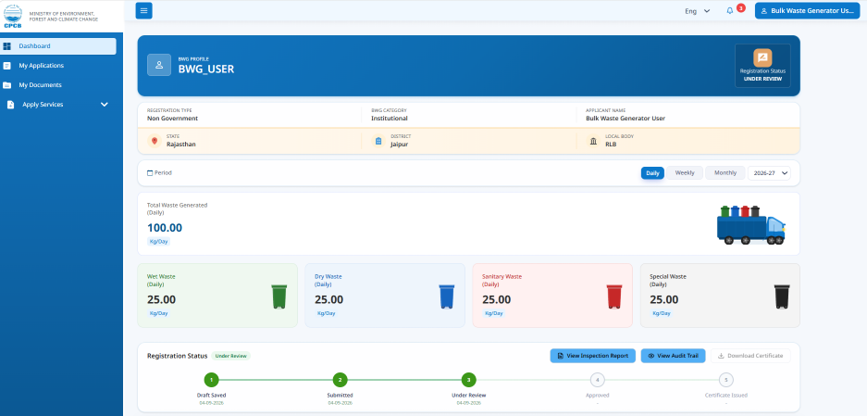Image resolution: width=867 pixels, height=416 pixels.
Task: Click the user icon in account button
Action: [x=765, y=11]
